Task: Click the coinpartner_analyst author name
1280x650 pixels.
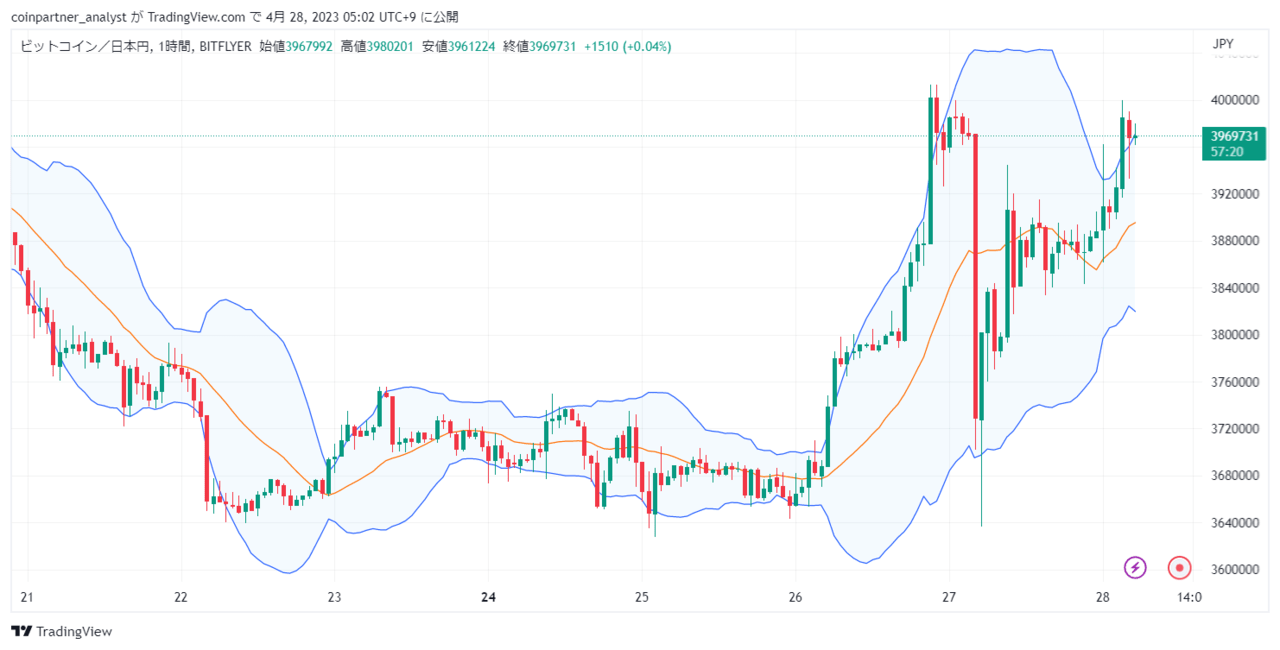Action: tap(69, 17)
